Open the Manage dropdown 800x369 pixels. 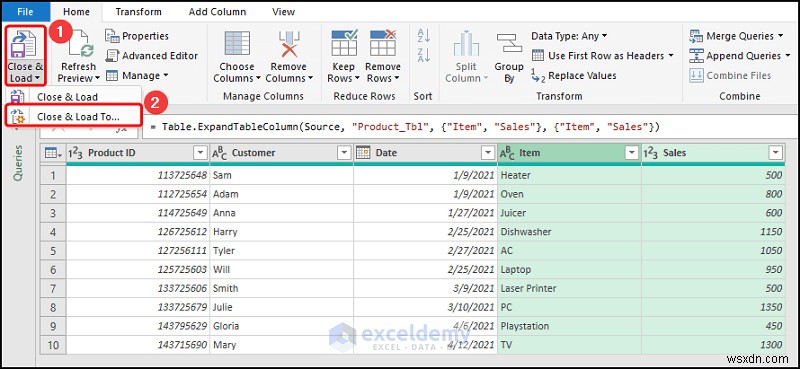tap(137, 76)
